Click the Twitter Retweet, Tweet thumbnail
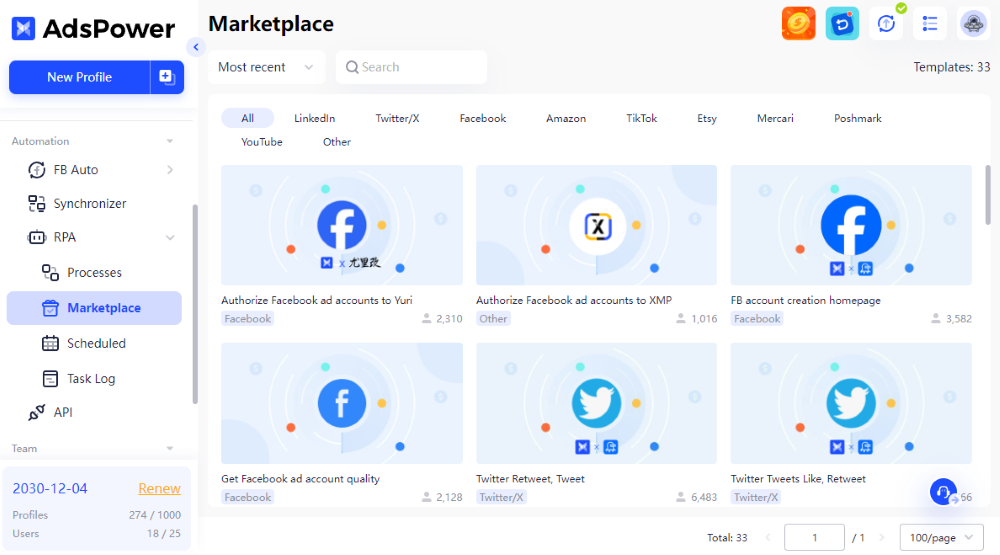 [x=596, y=403]
